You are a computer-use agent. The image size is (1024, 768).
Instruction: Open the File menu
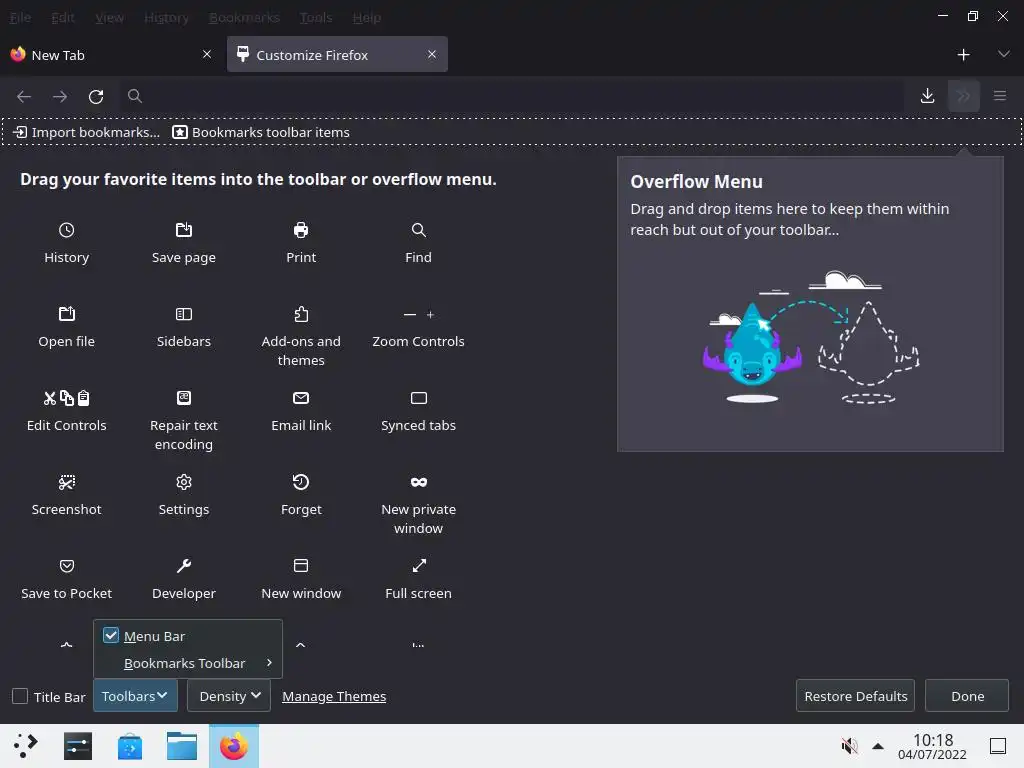[20, 18]
